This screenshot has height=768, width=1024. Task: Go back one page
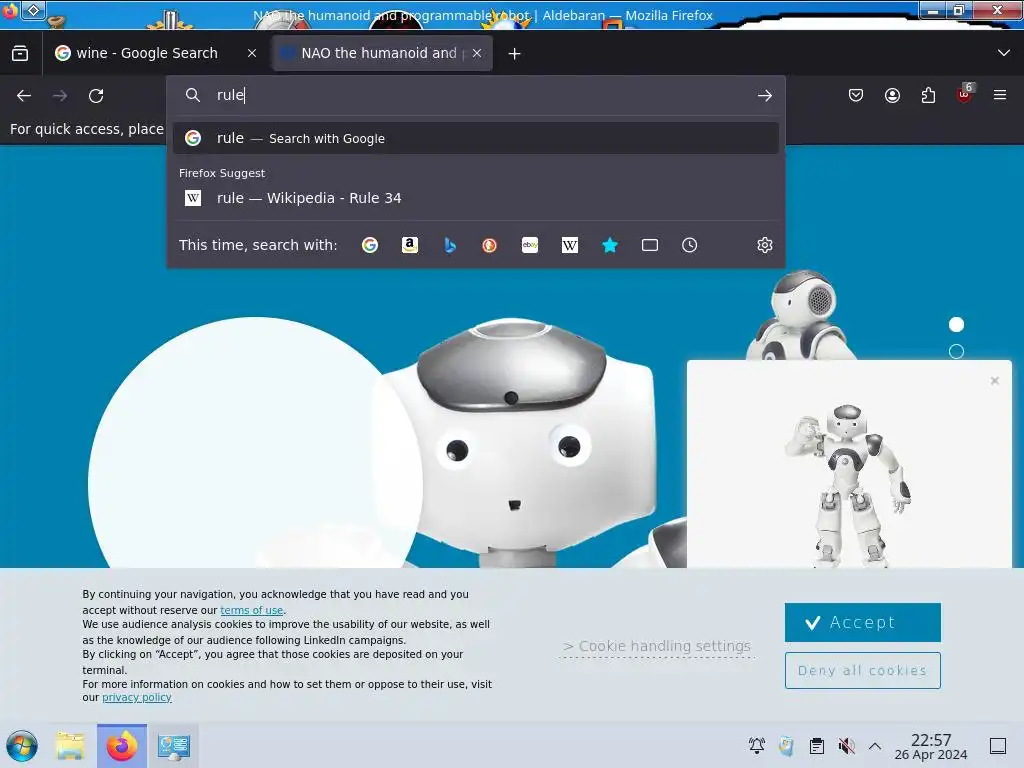(24, 96)
